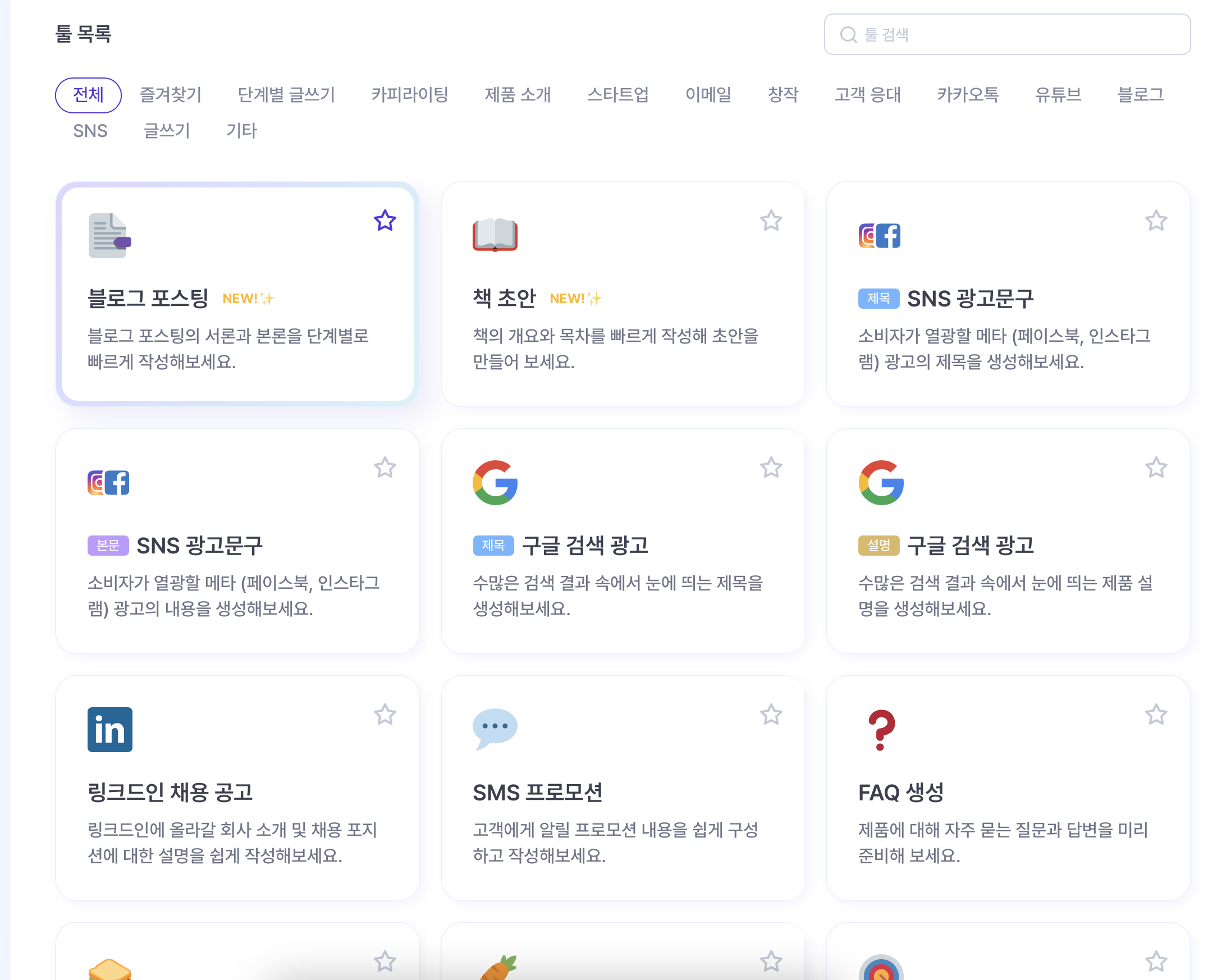Favorite the 설명 구글 검색 광고 star
This screenshot has width=1208, height=980.
(x=1155, y=467)
